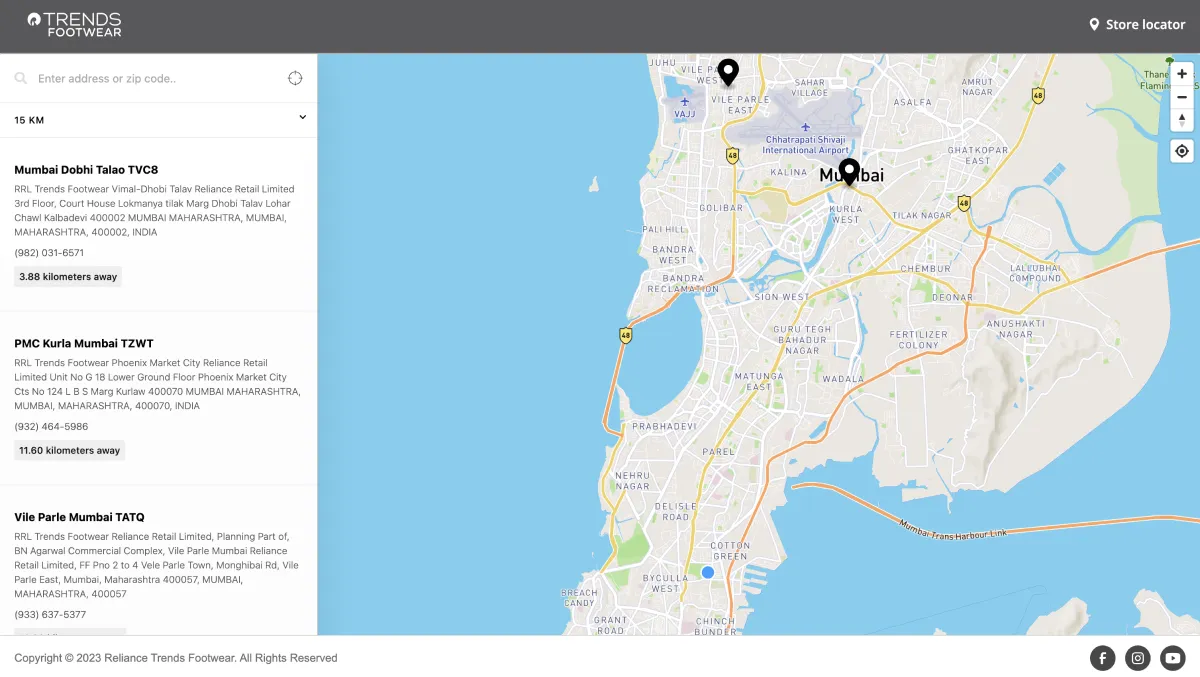Image resolution: width=1200 pixels, height=677 pixels.
Task: Click the store pin near Vile Parle
Action: pyautogui.click(x=728, y=72)
